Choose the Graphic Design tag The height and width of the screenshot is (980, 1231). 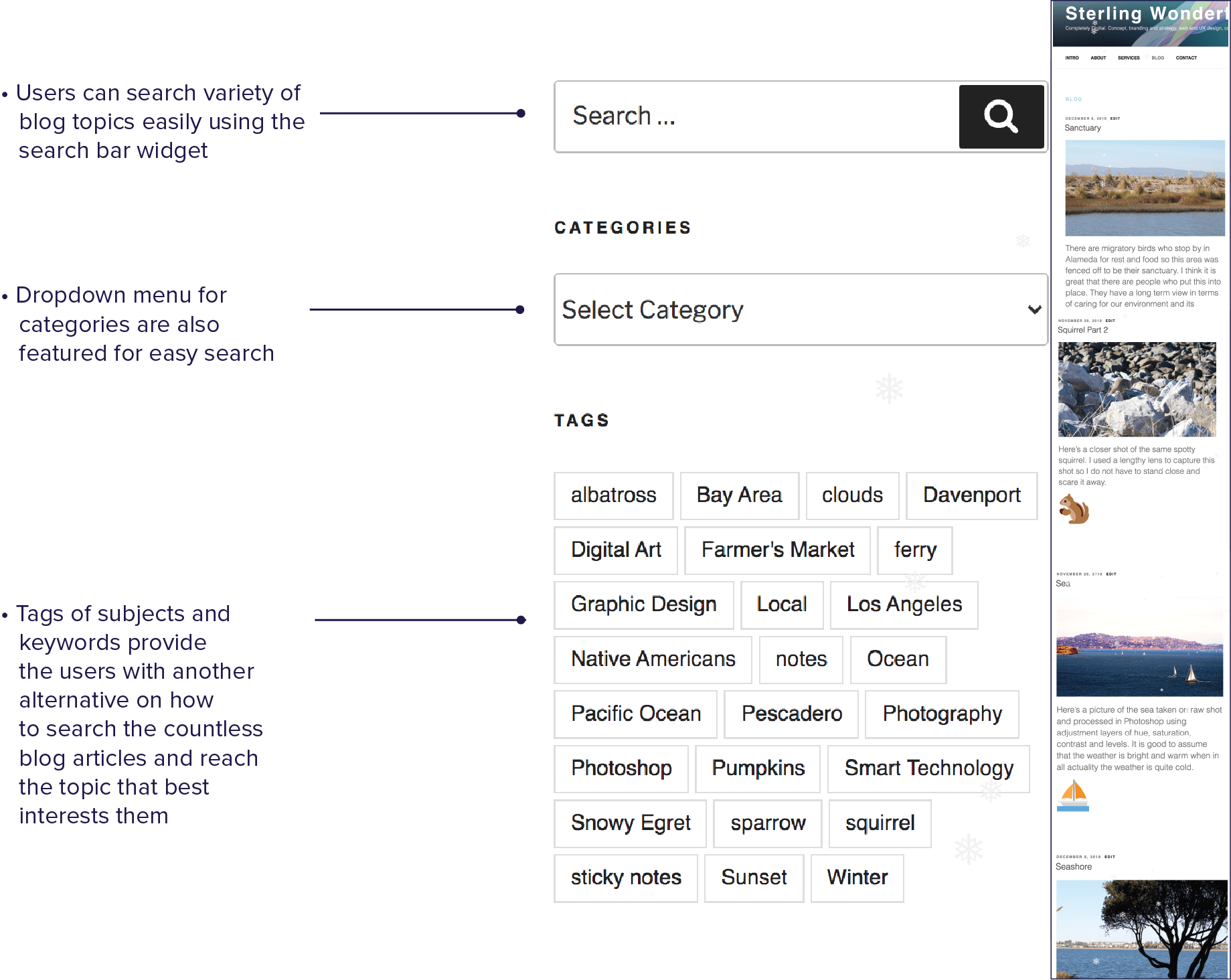click(643, 604)
